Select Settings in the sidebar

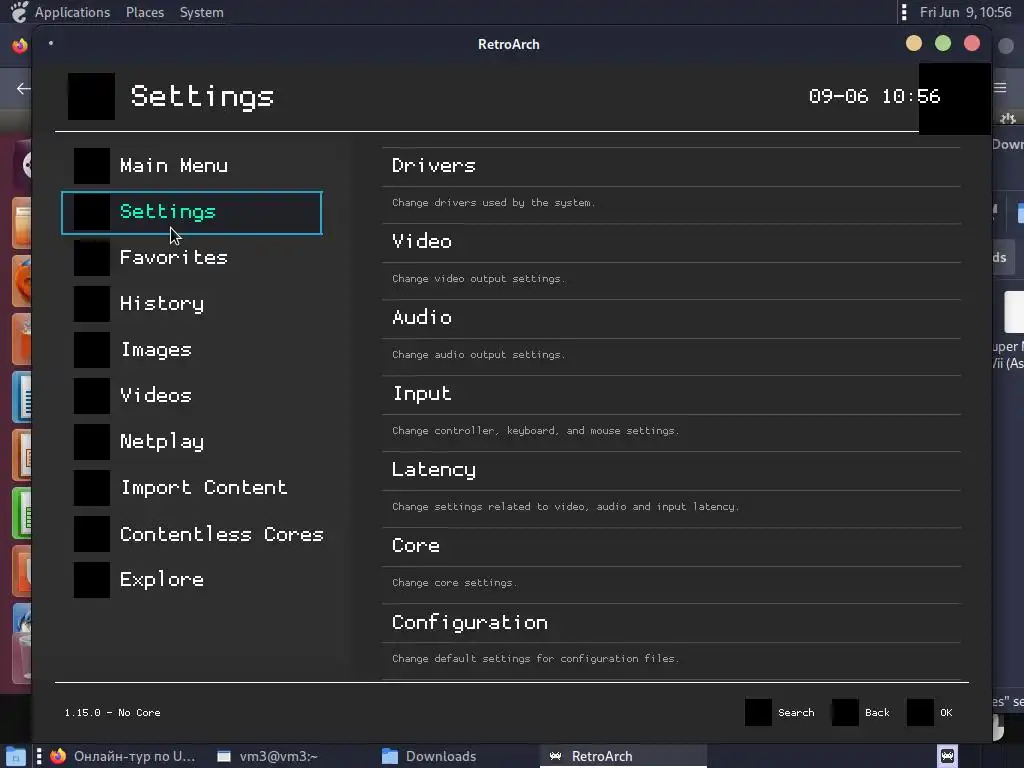coord(191,212)
